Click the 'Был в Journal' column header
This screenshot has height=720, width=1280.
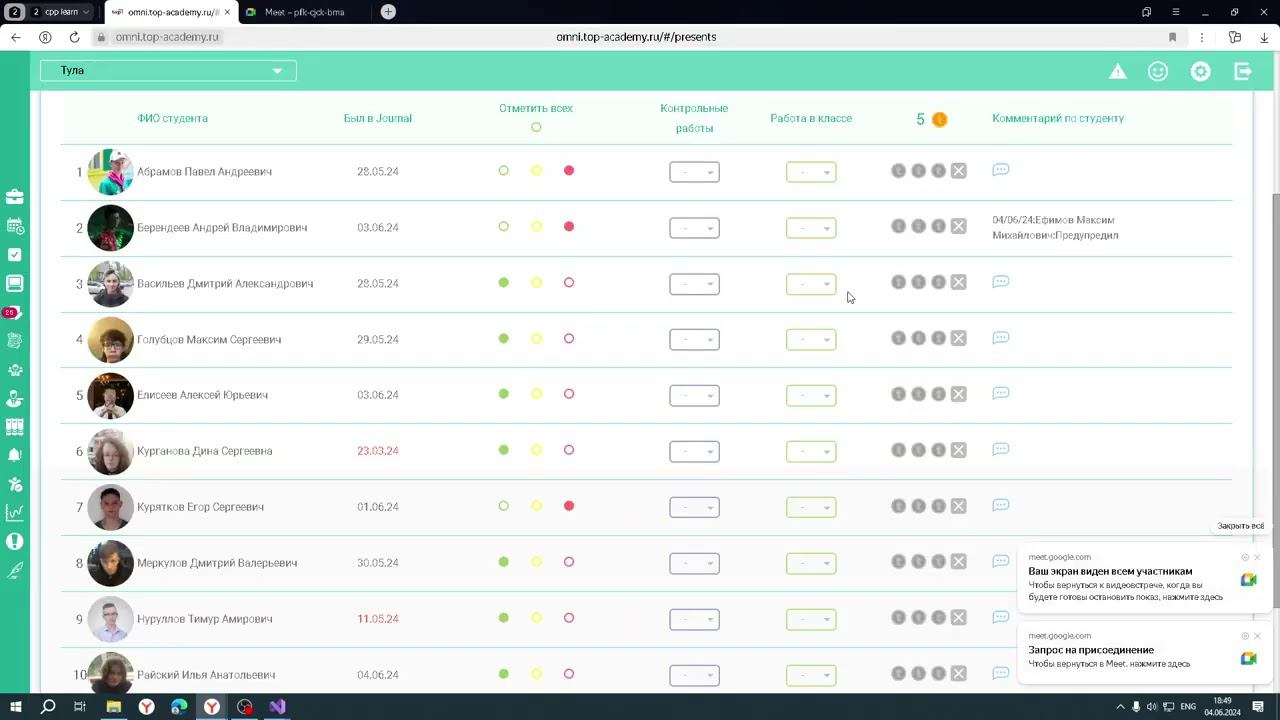click(378, 118)
